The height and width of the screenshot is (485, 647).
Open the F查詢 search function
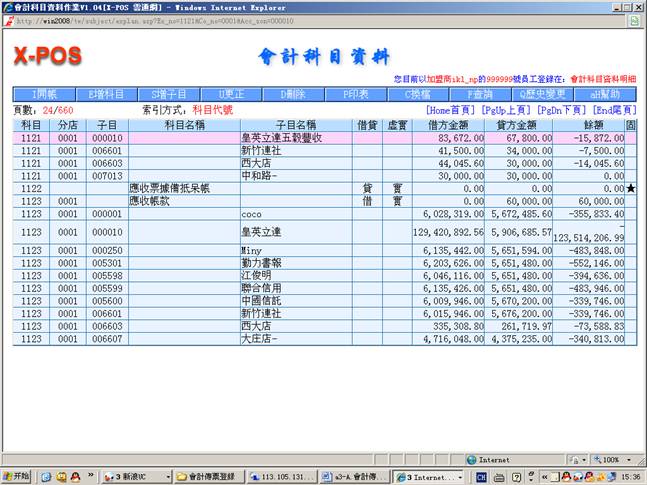pos(481,94)
